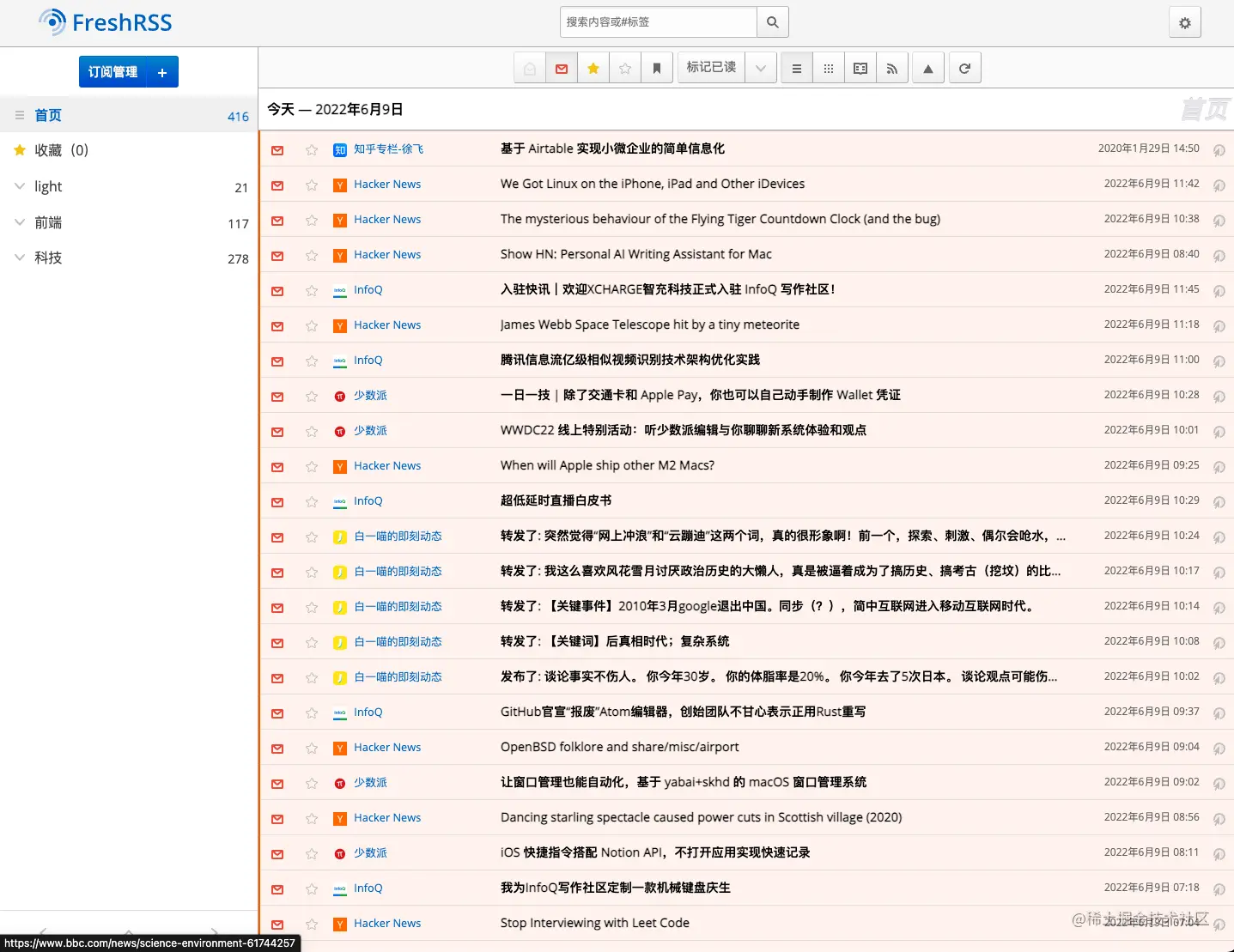This screenshot has width=1234, height=952.
Task: Click 少数派 favicon on yabai+skhd article row
Action: click(x=340, y=784)
